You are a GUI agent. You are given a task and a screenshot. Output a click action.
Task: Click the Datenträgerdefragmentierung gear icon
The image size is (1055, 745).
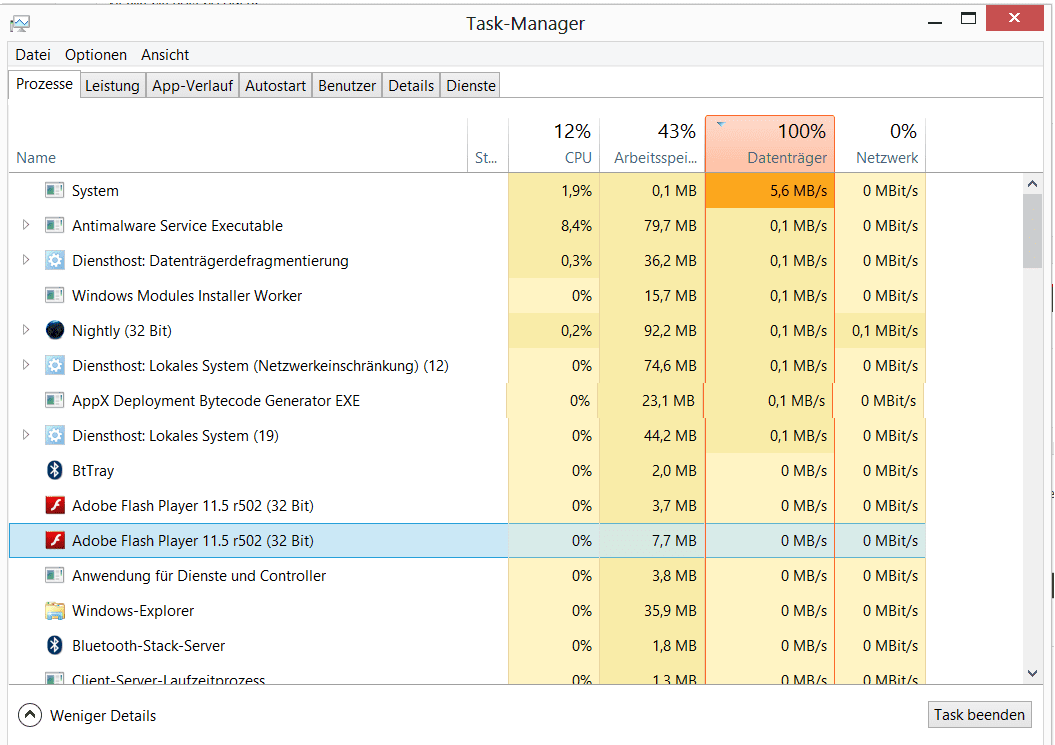point(54,260)
